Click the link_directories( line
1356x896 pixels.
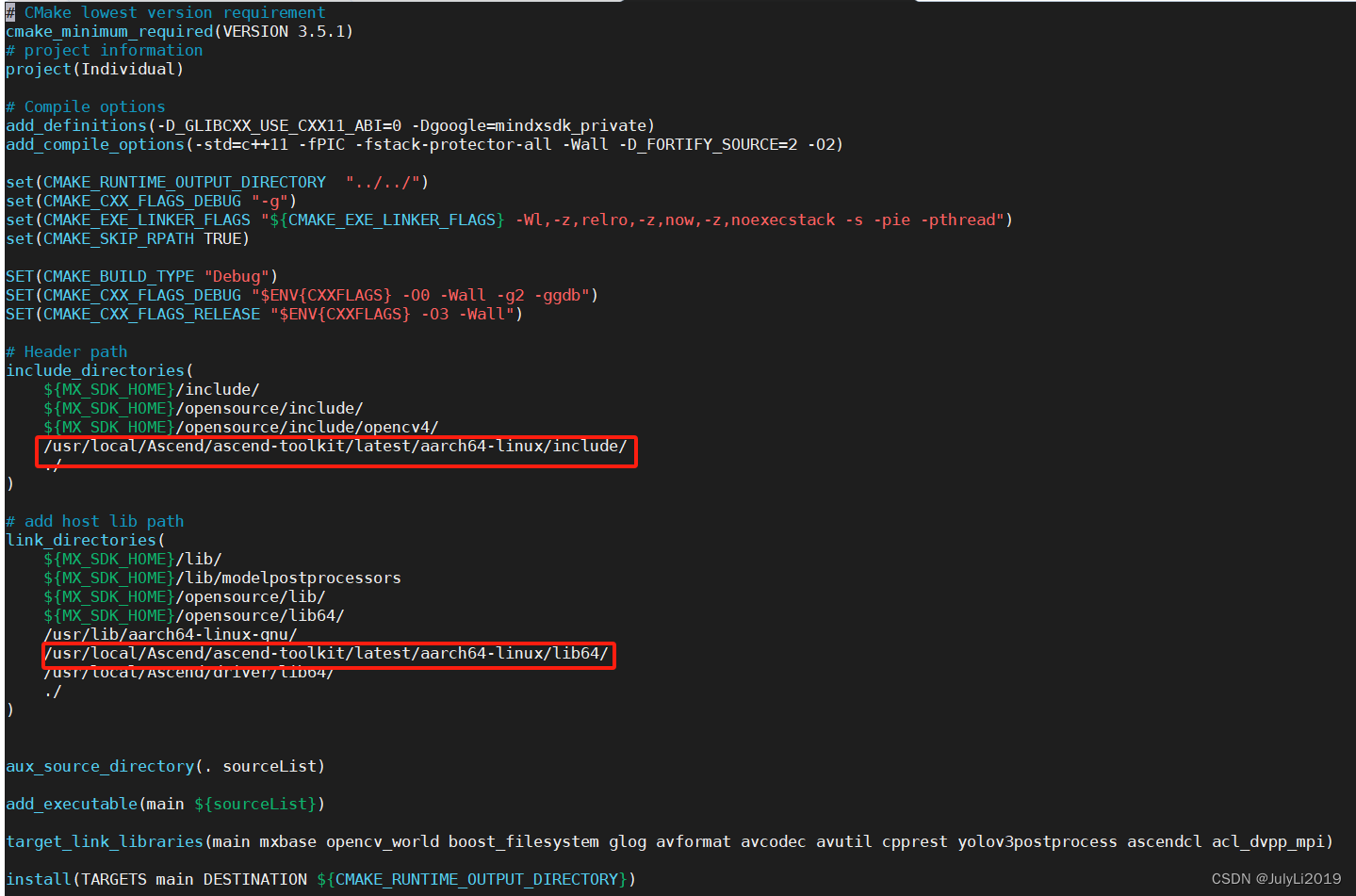point(85,540)
